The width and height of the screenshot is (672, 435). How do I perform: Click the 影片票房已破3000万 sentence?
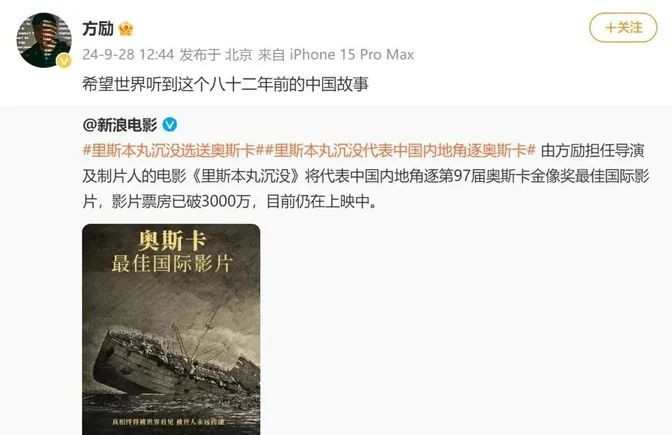(181, 201)
